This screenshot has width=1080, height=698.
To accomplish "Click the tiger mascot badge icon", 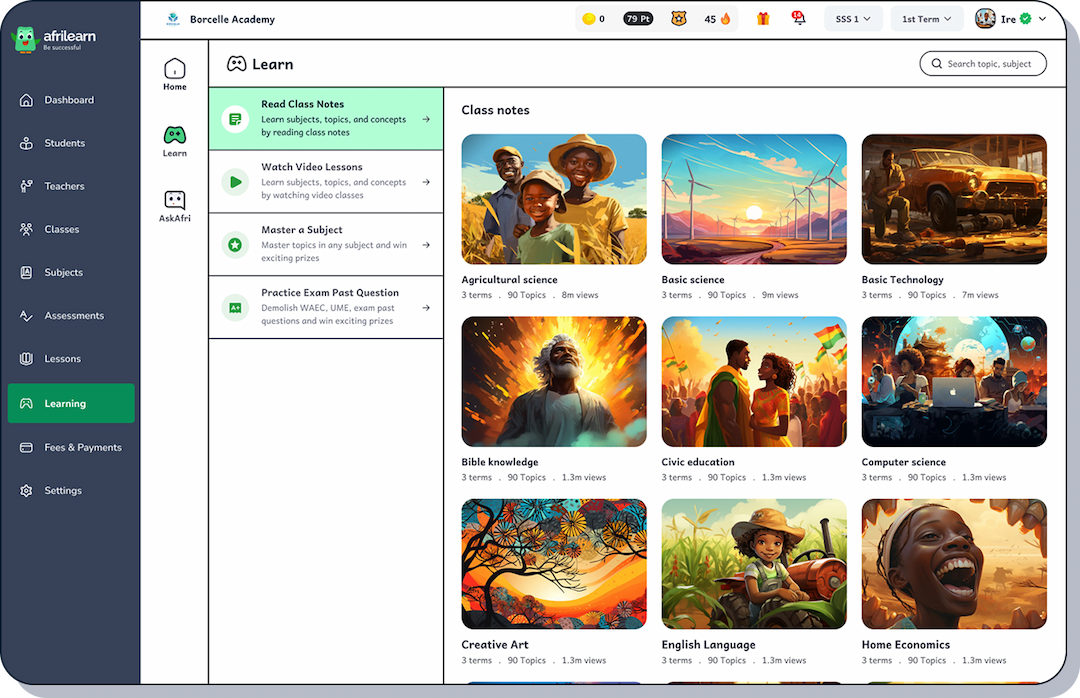I will click(x=679, y=19).
